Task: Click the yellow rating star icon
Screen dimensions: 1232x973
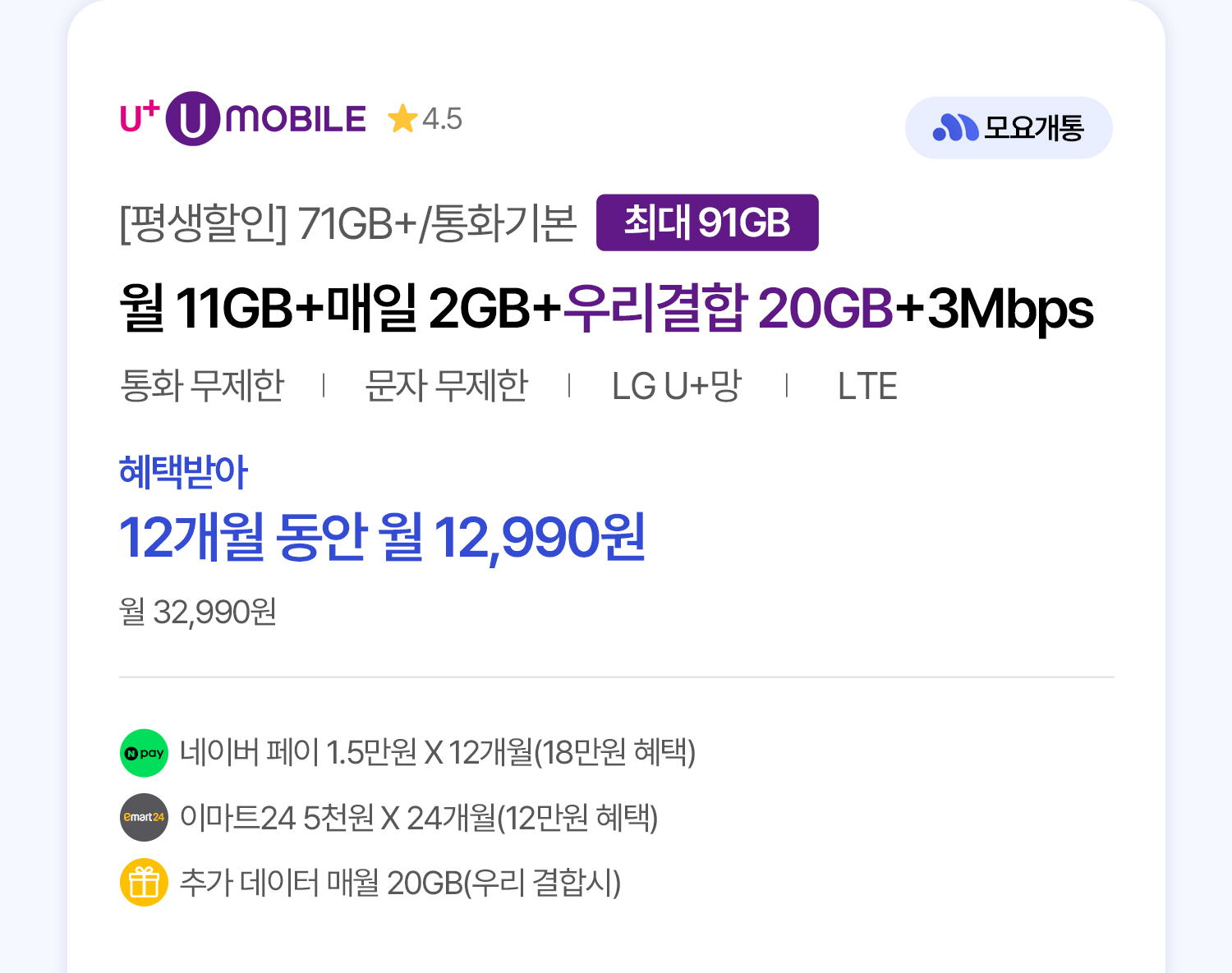Action: click(x=402, y=119)
